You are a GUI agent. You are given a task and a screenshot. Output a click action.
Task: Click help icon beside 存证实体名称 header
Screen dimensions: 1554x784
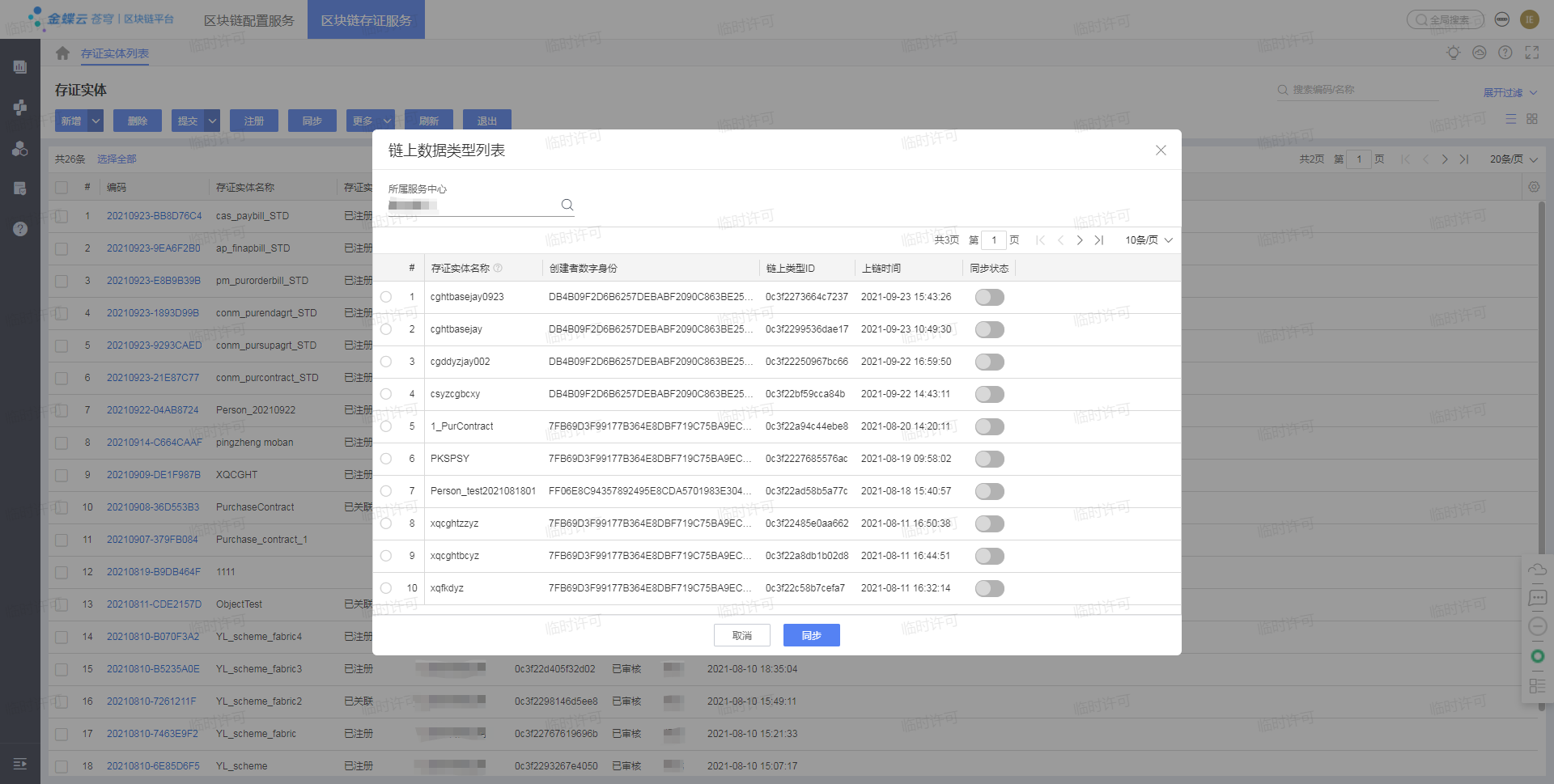[x=498, y=268]
